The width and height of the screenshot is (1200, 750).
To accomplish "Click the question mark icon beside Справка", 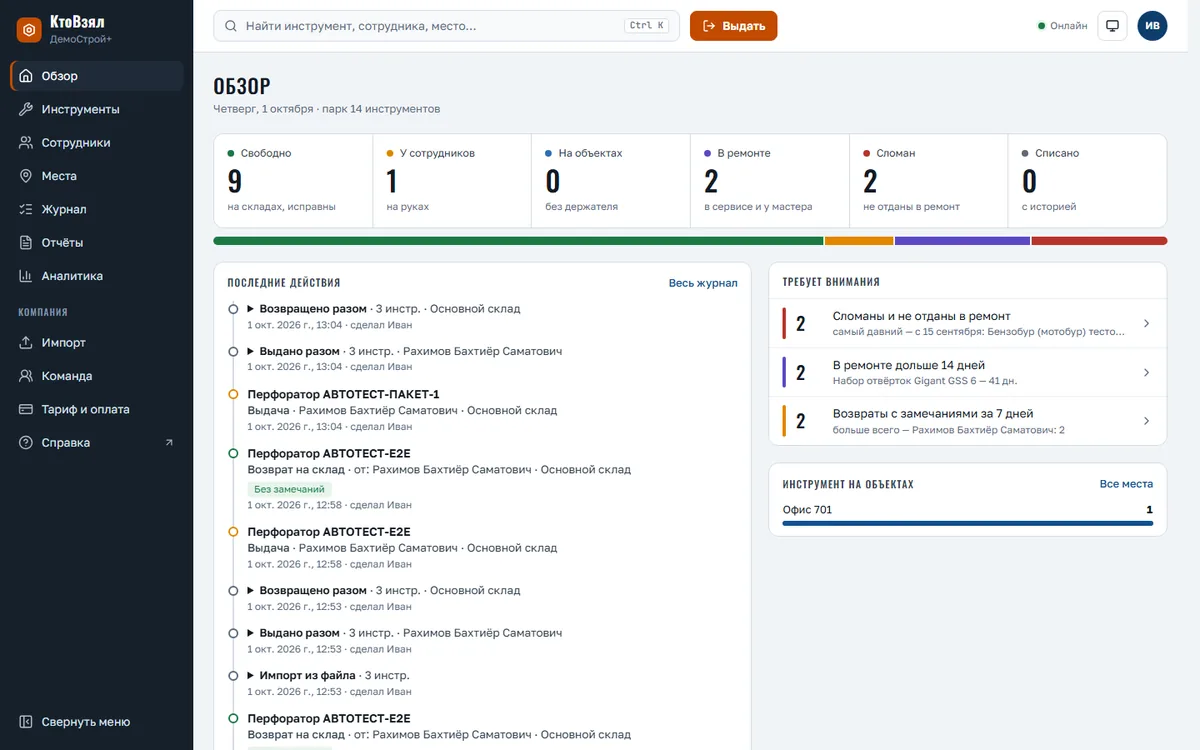I will [x=26, y=443].
